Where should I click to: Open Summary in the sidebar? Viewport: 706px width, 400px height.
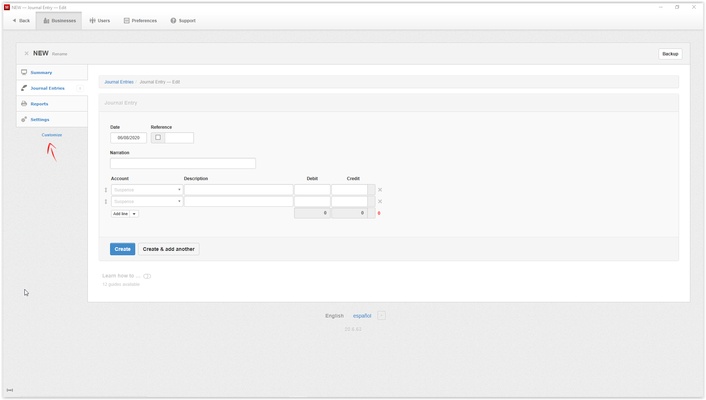pos(52,73)
